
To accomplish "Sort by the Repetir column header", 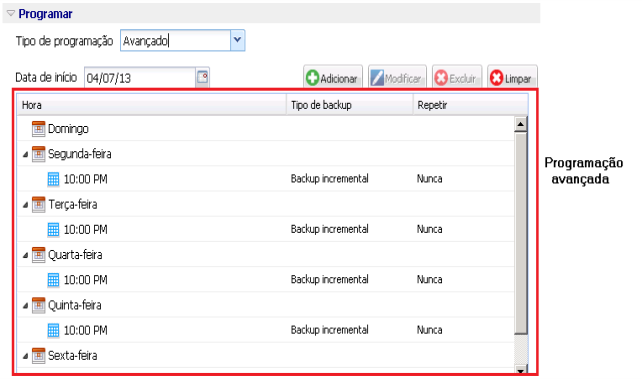I will [x=470, y=105].
